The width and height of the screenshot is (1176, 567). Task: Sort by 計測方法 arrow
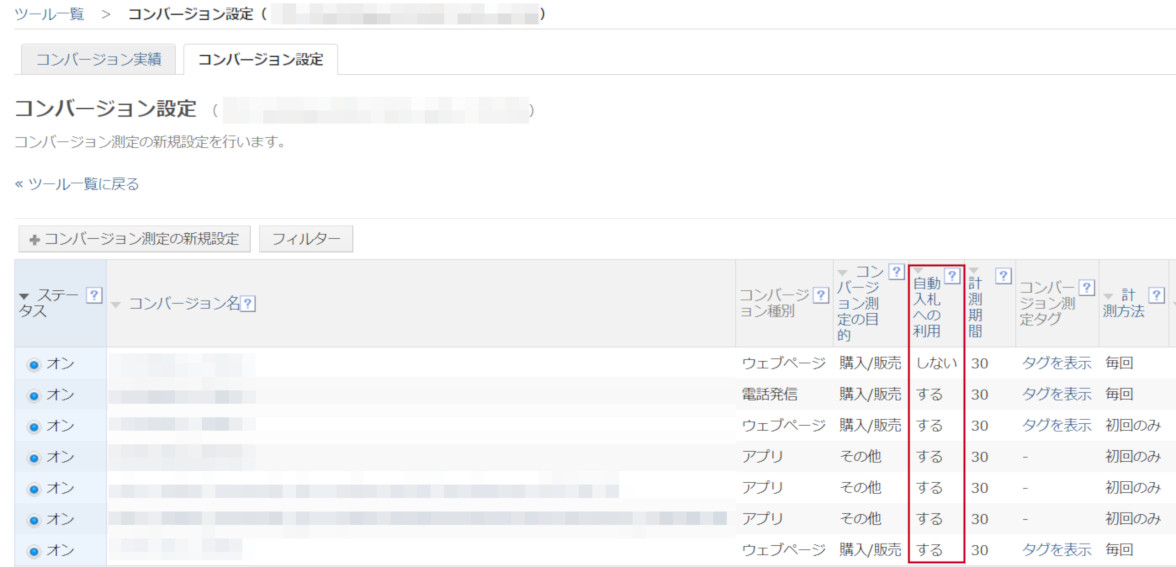tap(1108, 298)
